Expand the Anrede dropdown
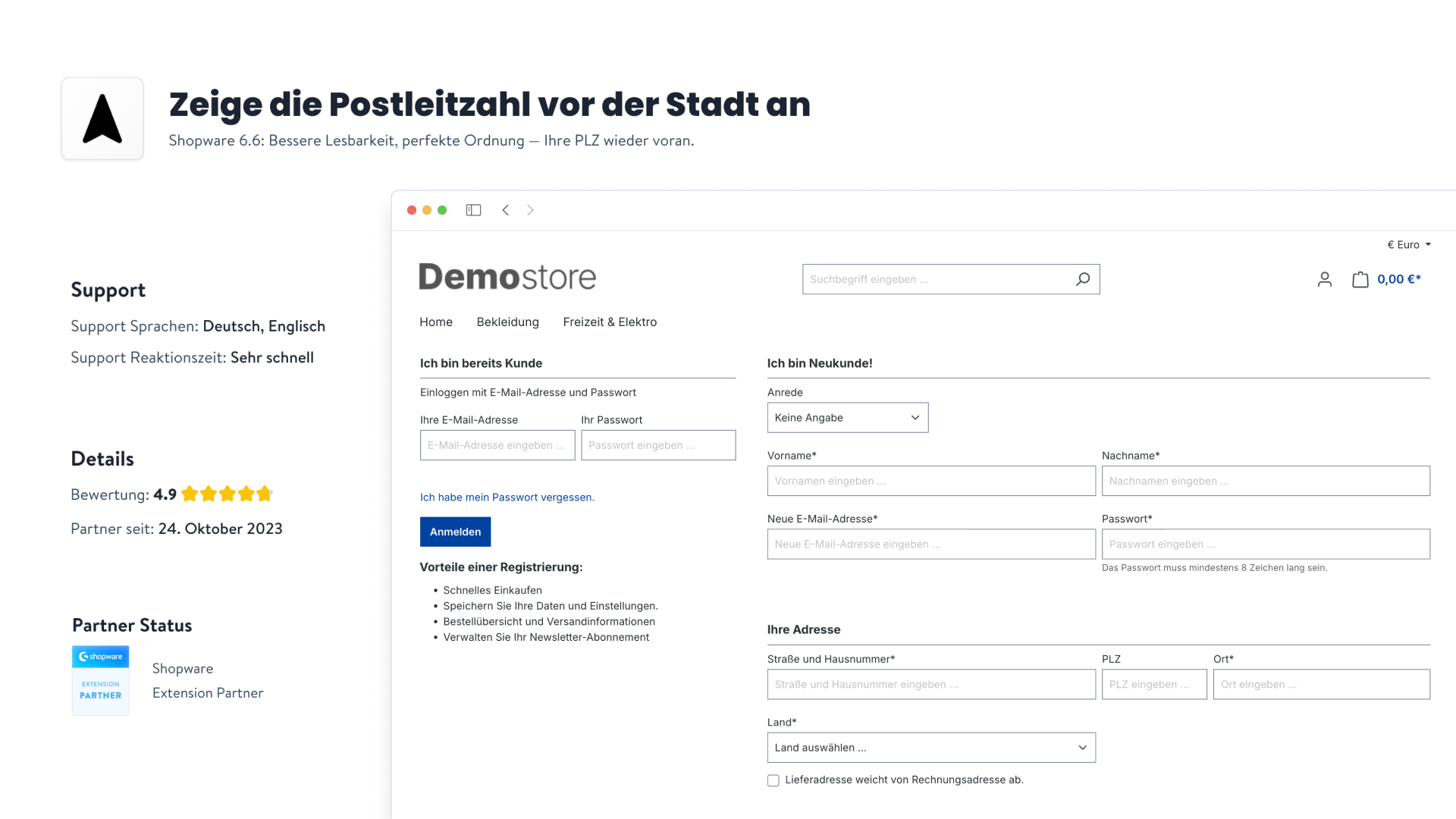 click(848, 418)
